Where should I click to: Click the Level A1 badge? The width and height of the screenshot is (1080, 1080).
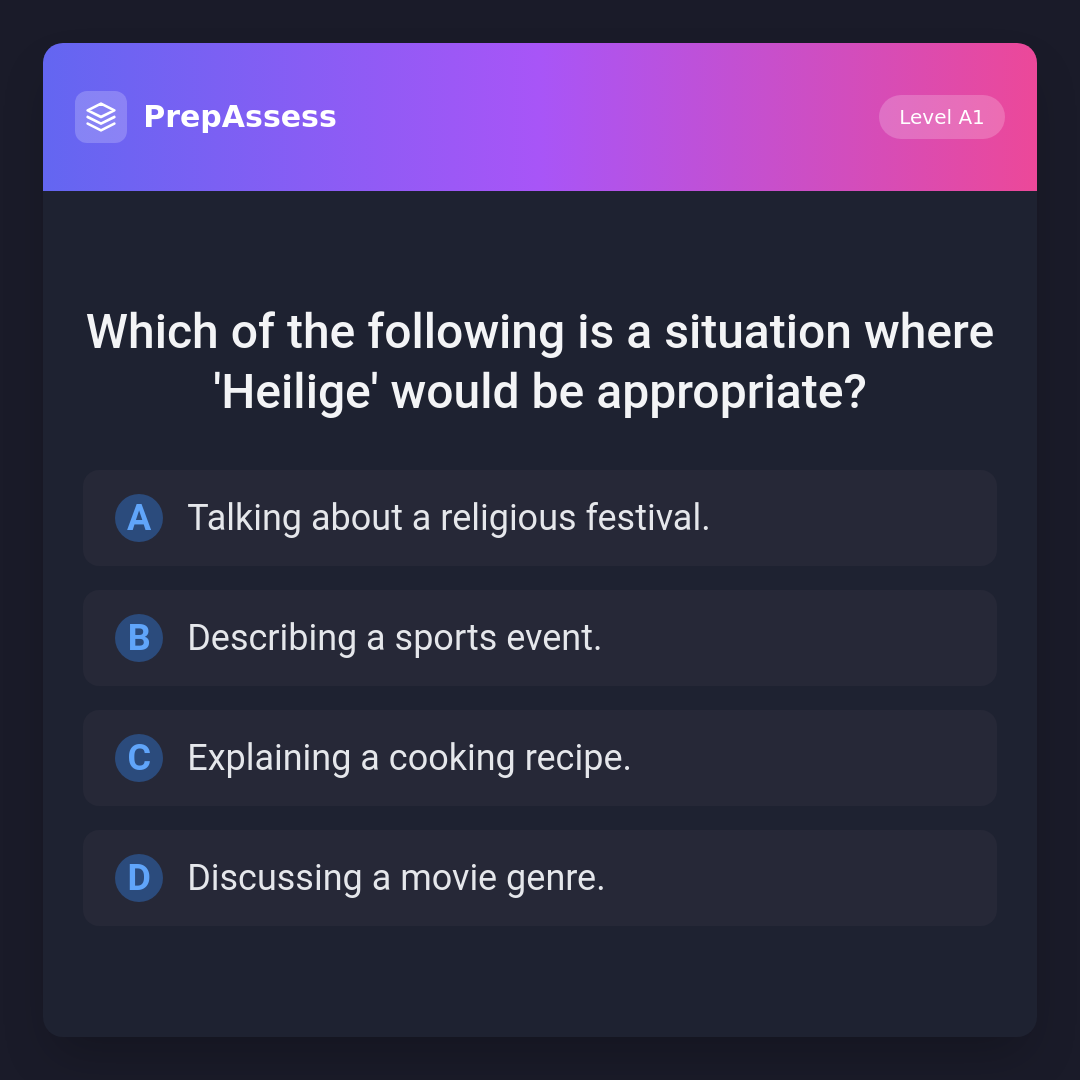coord(941,117)
